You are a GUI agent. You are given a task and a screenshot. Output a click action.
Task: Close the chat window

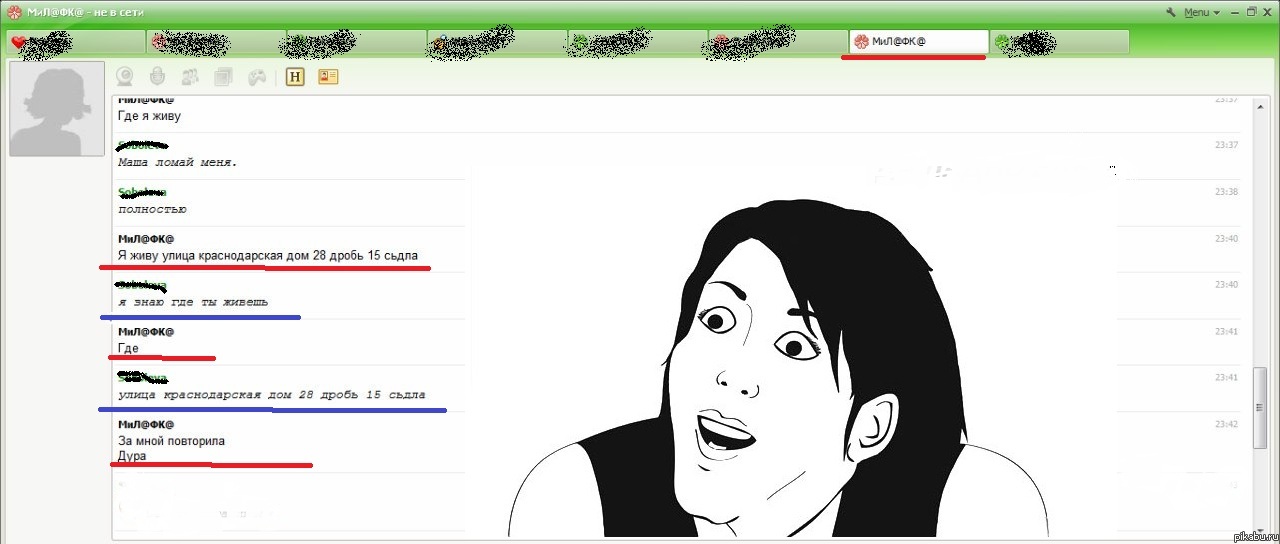(x=1267, y=12)
